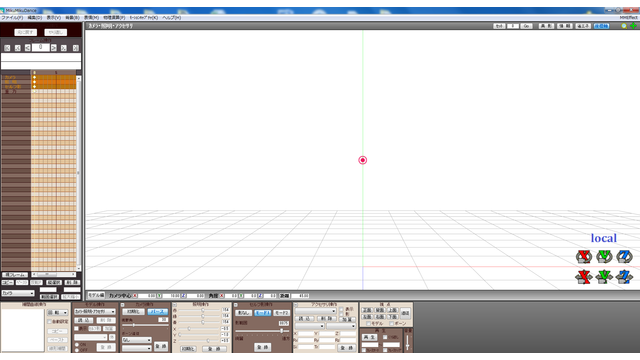Adjust the shadow range slider in the self-shadow panel
The image size is (640, 360).
(262, 331)
